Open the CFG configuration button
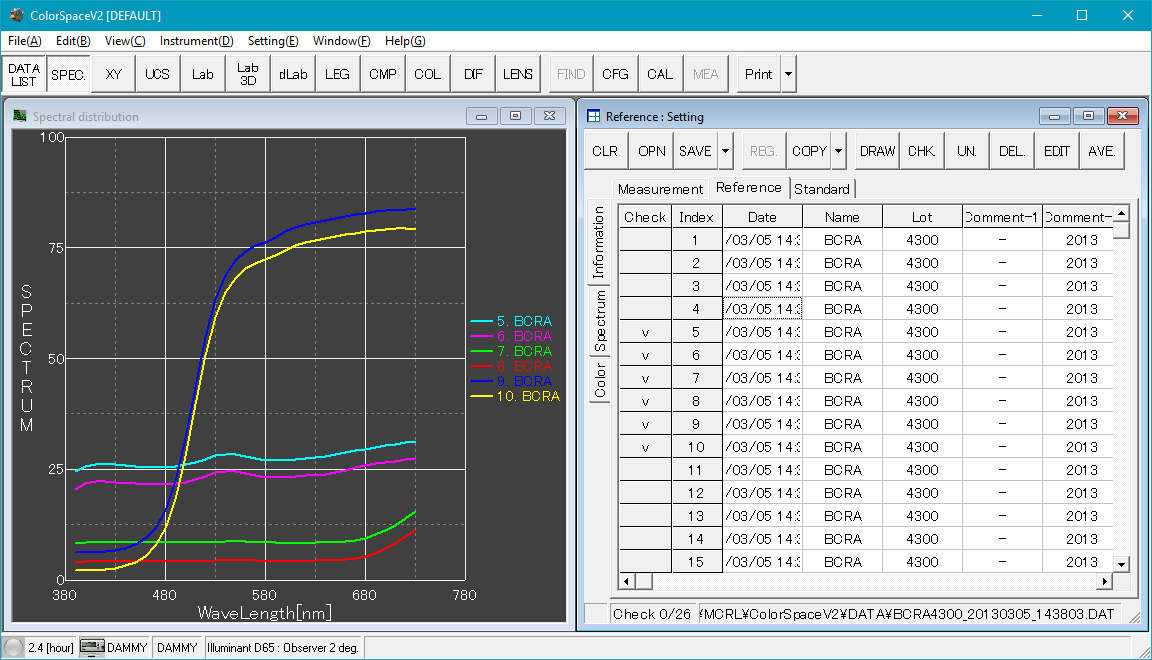The width and height of the screenshot is (1152, 660). click(615, 74)
